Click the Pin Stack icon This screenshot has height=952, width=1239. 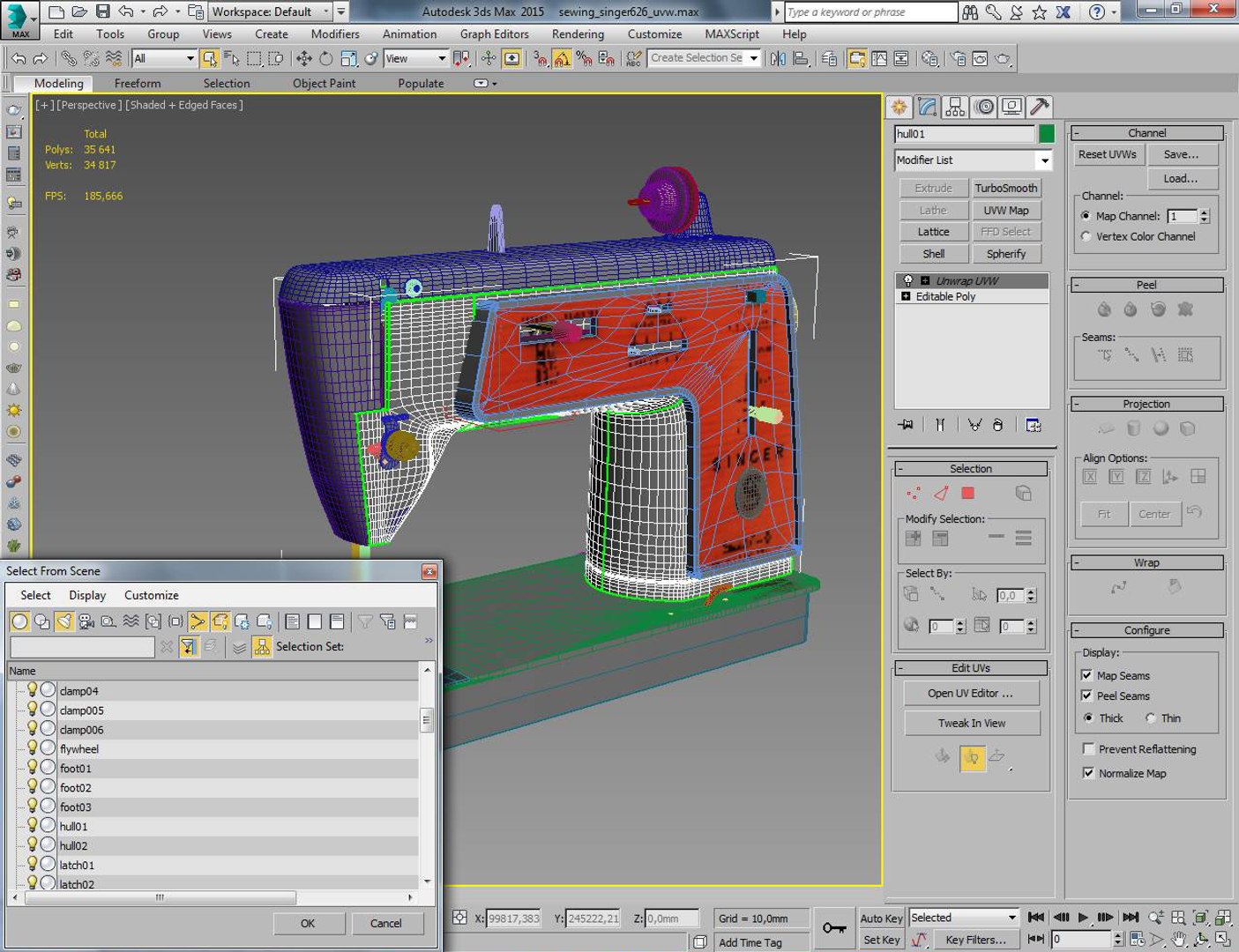(x=906, y=425)
